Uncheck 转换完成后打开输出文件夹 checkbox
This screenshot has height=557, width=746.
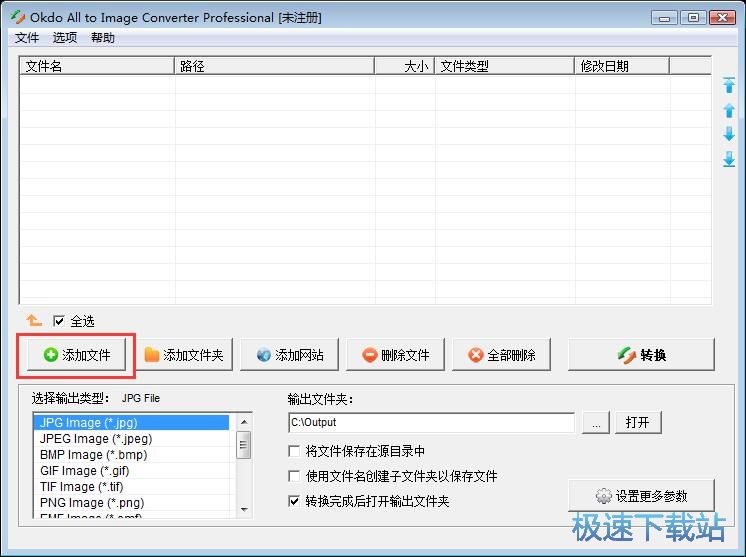294,501
